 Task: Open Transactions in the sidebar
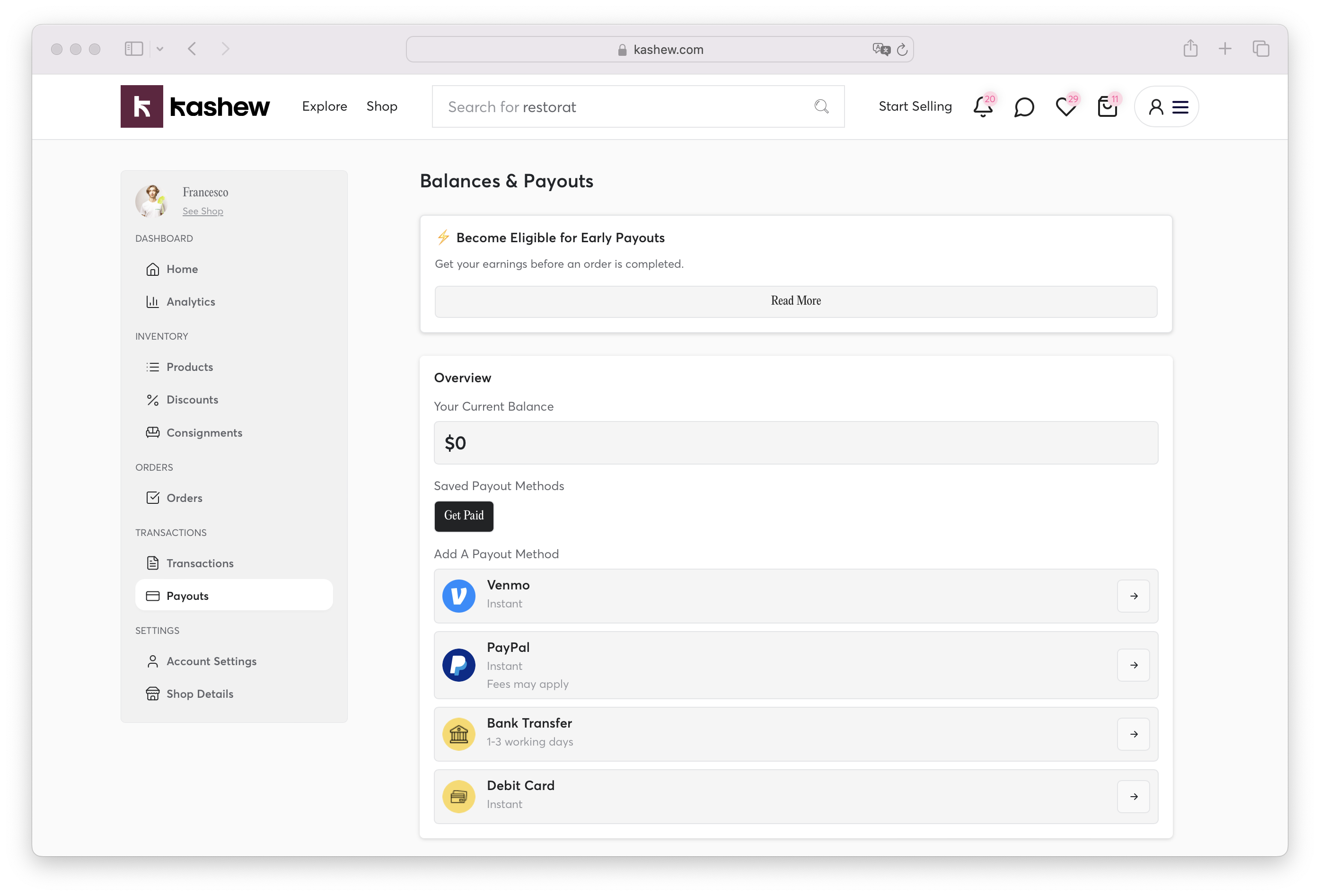pos(200,563)
